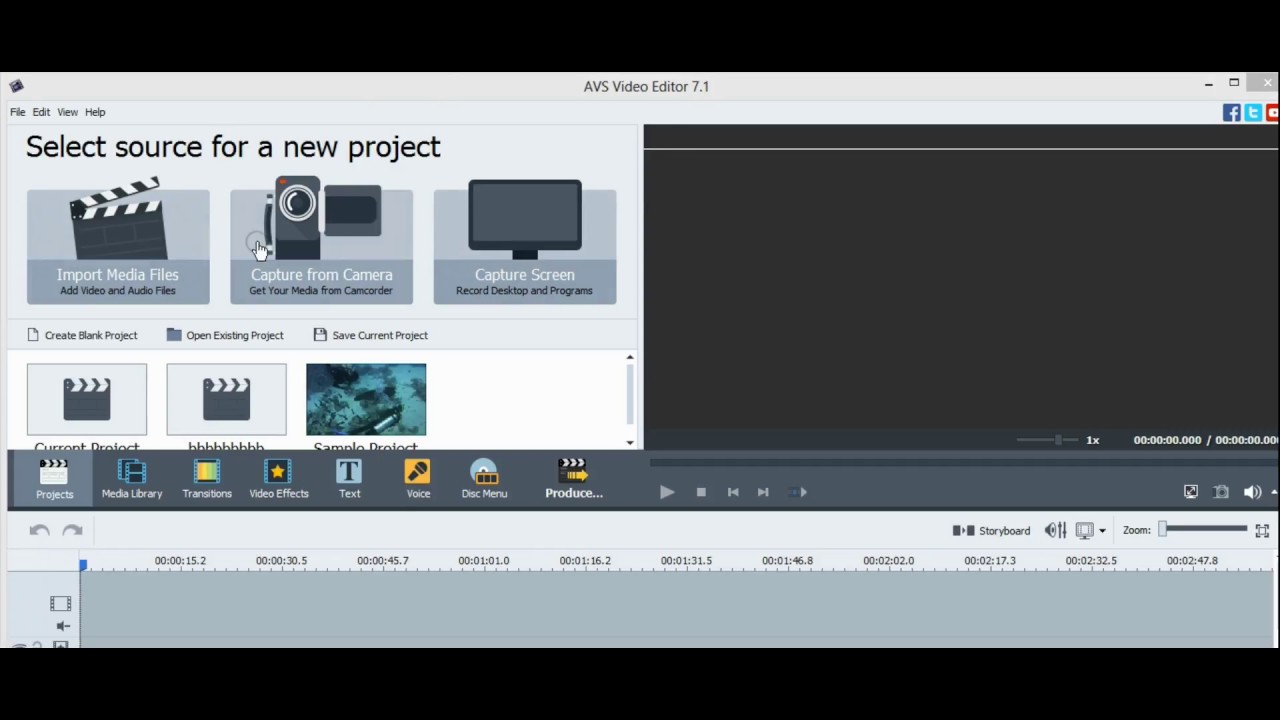Open the Video Effects panel

[279, 479]
